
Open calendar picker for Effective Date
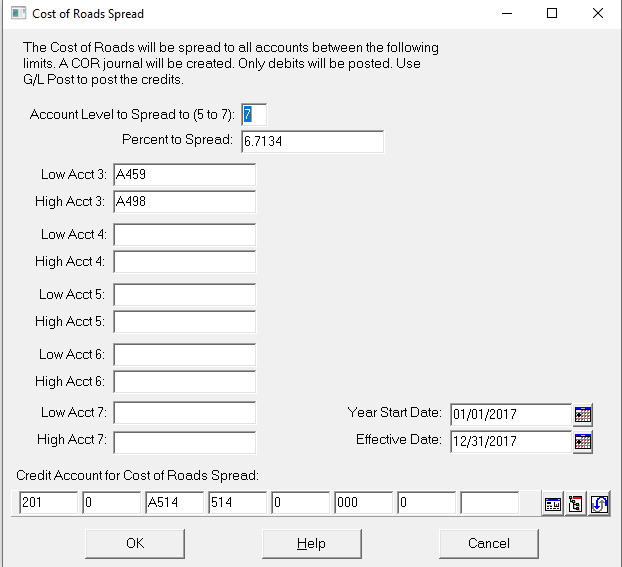(x=583, y=442)
